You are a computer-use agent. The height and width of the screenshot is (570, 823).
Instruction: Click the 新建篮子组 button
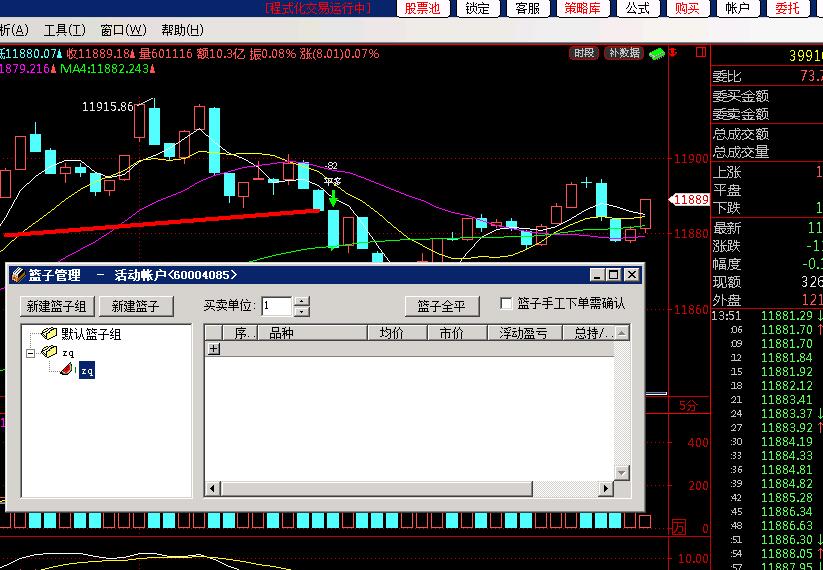tap(57, 307)
